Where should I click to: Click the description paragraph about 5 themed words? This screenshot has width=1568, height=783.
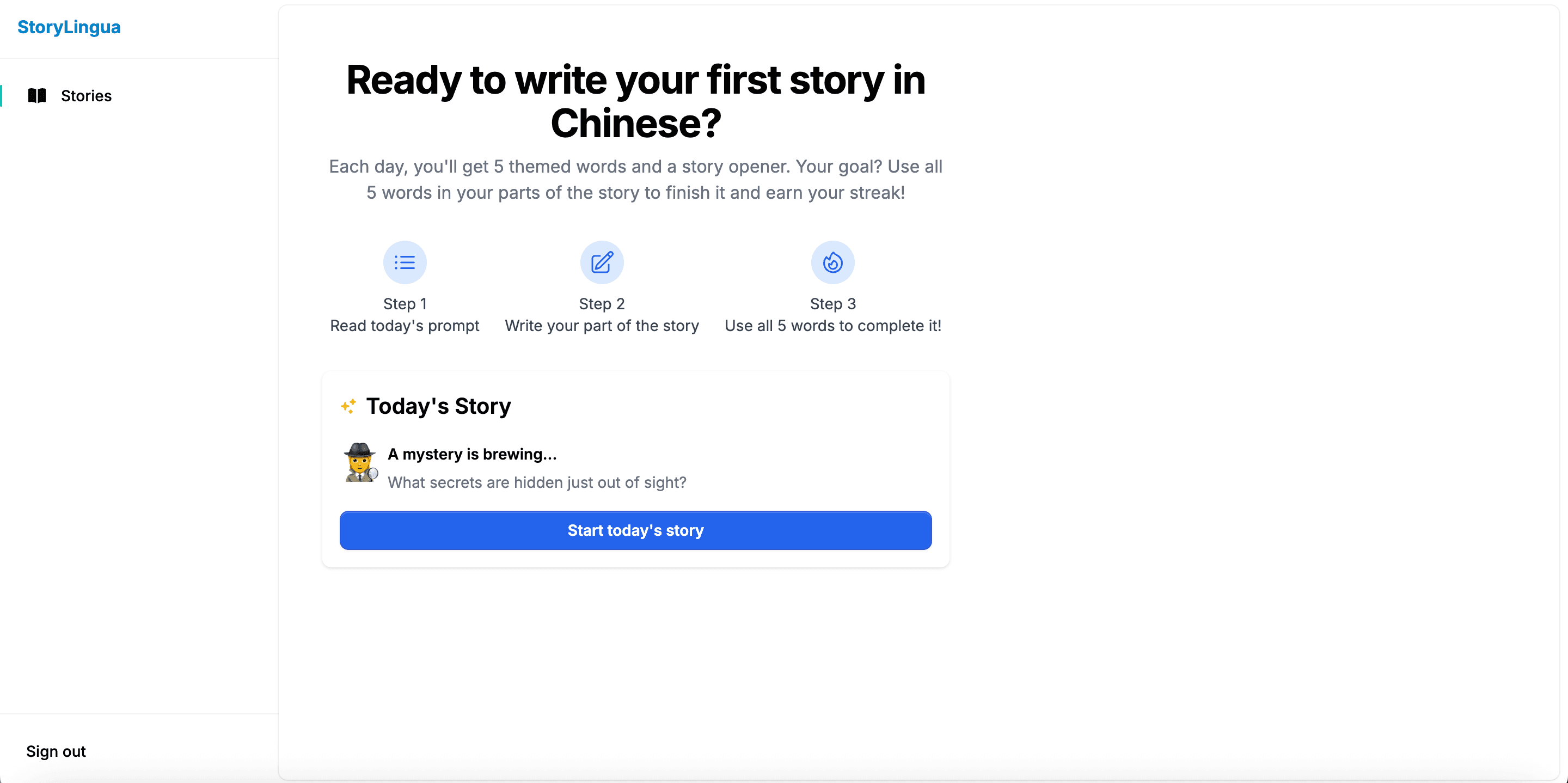[635, 180]
